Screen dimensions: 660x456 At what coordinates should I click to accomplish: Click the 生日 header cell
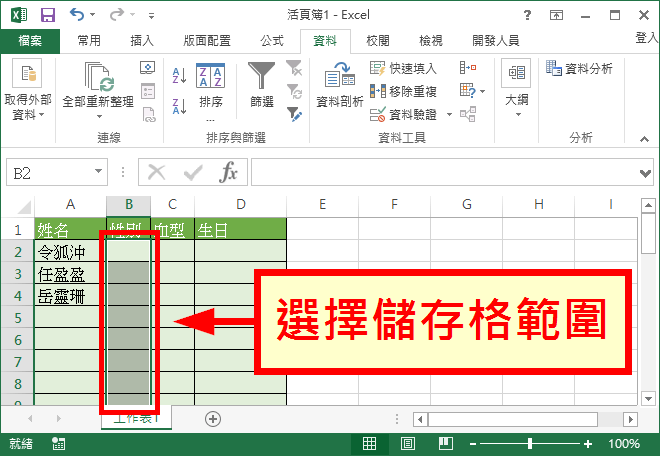tap(240, 230)
